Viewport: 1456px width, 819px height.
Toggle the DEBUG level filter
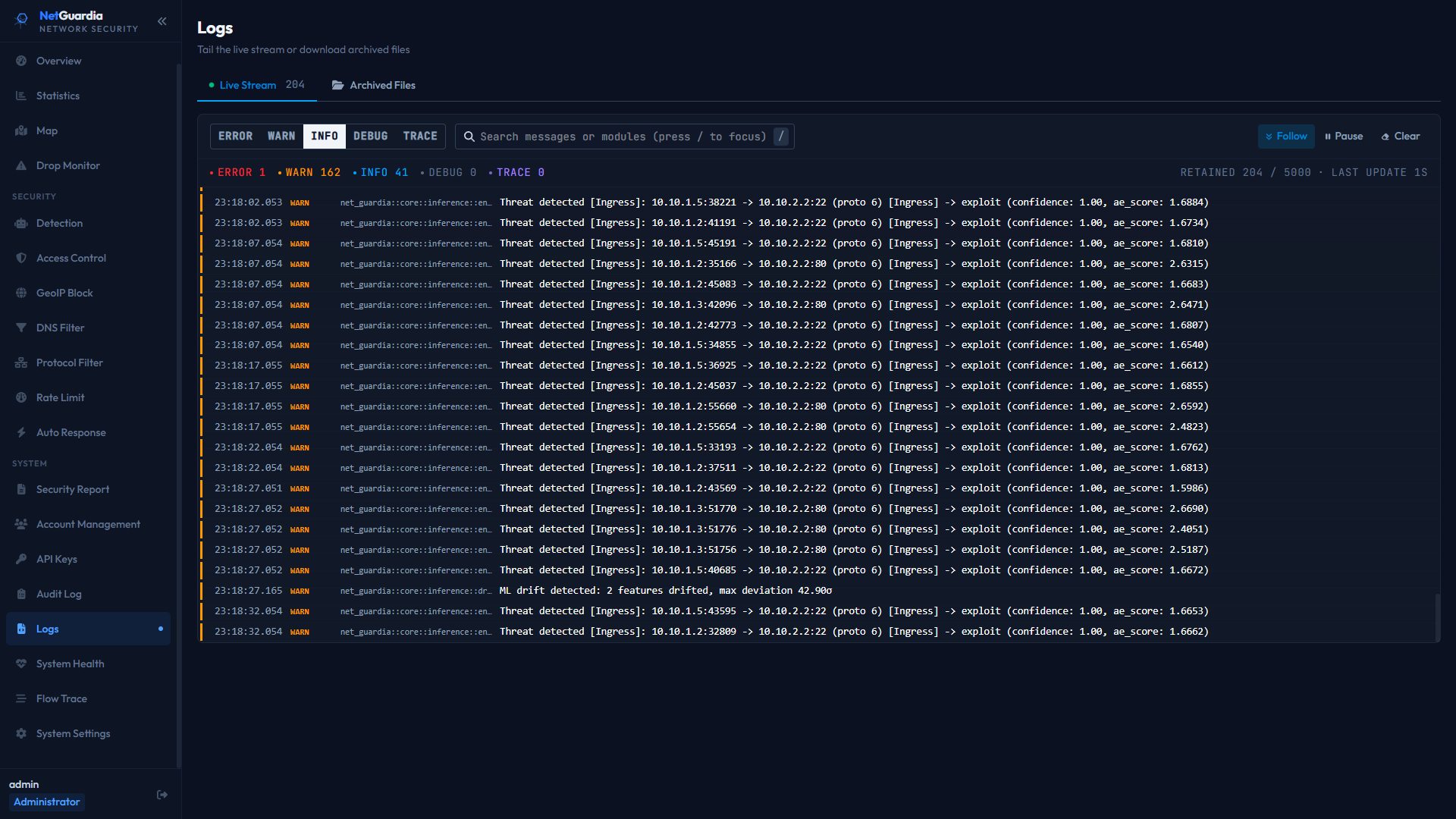click(371, 136)
